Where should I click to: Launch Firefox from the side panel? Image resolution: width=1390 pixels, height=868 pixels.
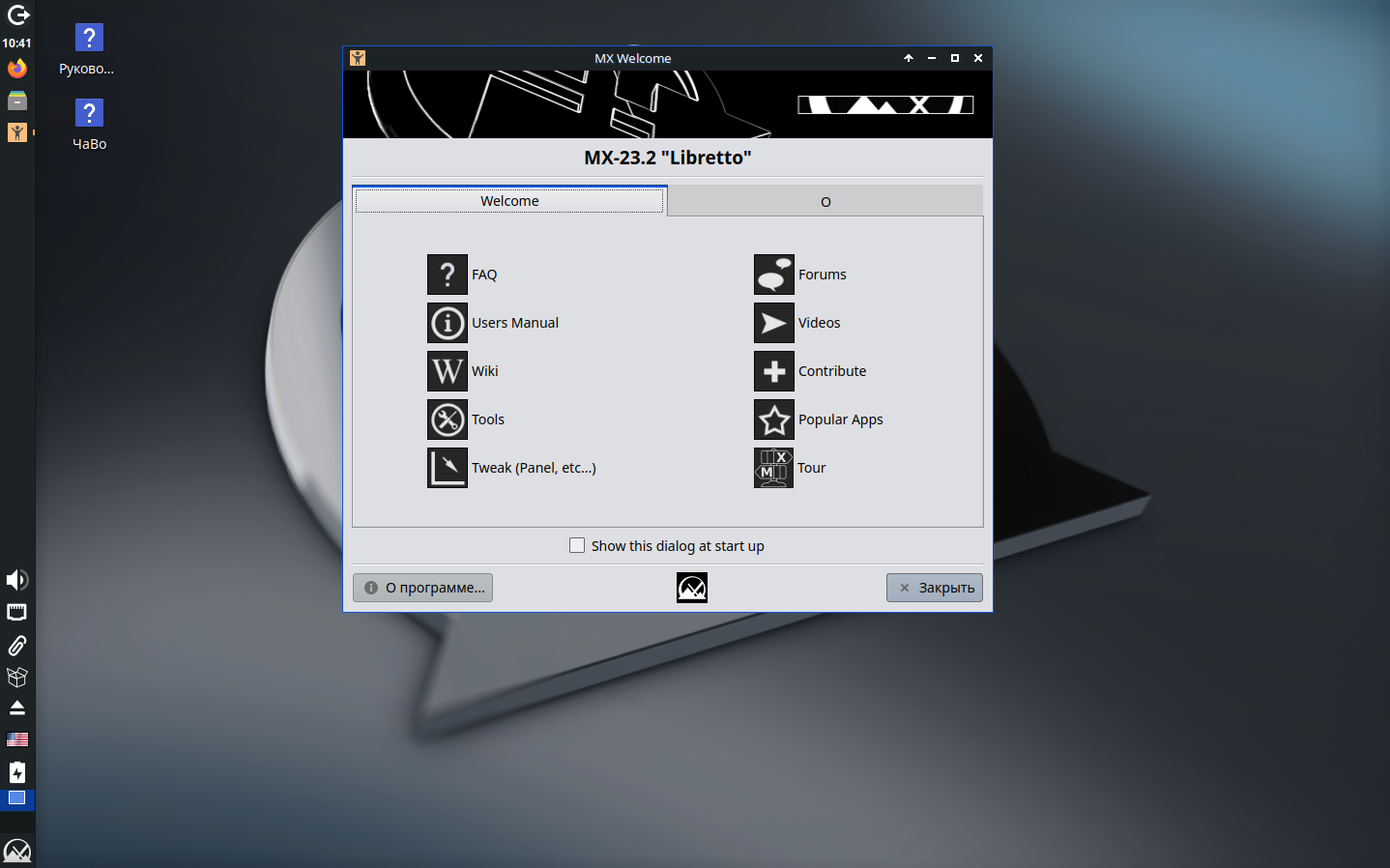17,69
